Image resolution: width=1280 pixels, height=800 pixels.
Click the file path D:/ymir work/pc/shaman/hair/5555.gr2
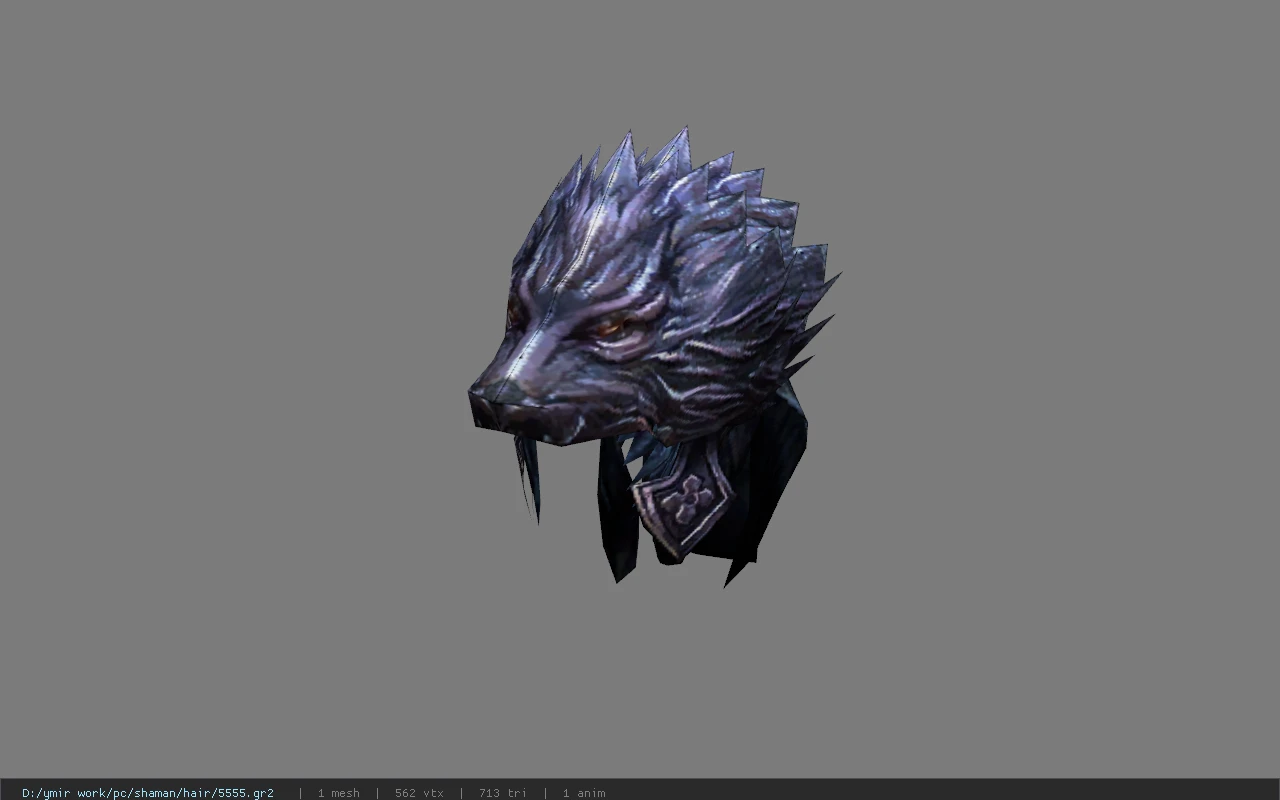tap(148, 793)
